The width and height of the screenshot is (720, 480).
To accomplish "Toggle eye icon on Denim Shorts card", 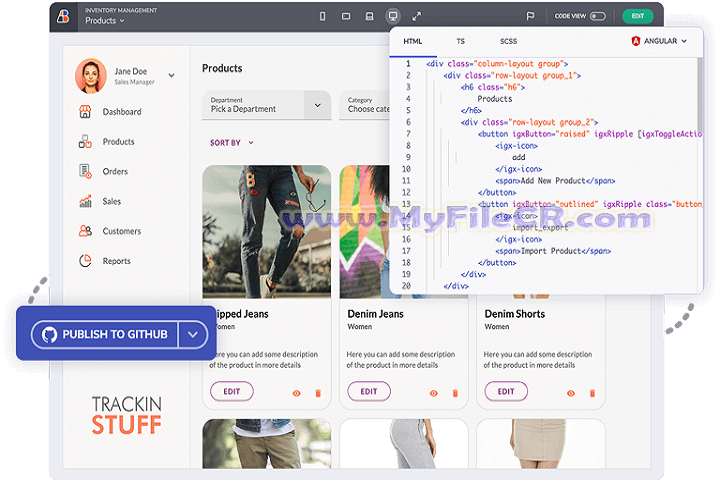I will [571, 393].
